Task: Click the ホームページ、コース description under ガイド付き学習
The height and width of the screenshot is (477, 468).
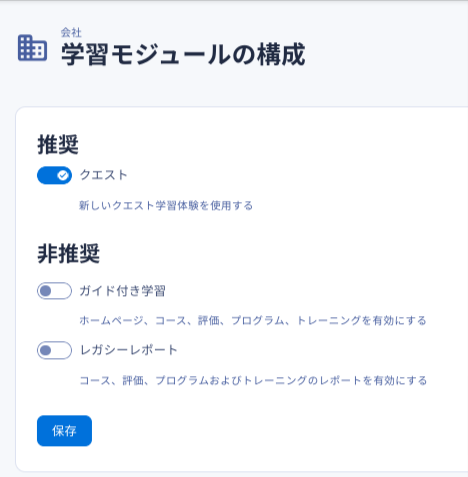Action: pos(253,321)
